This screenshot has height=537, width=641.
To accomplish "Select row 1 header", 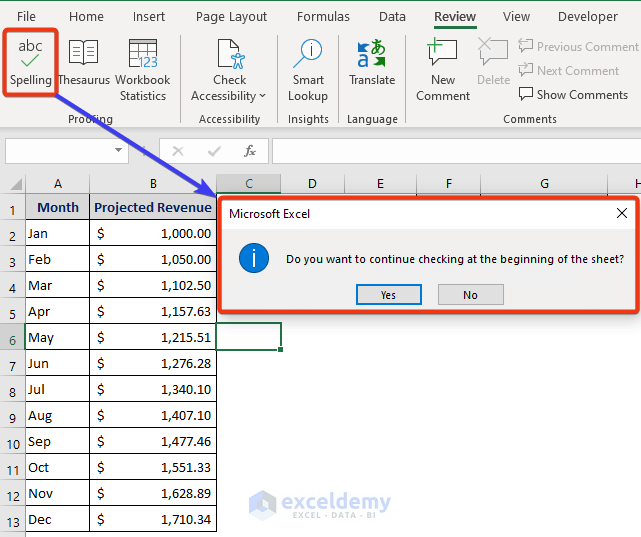I will (13, 209).
